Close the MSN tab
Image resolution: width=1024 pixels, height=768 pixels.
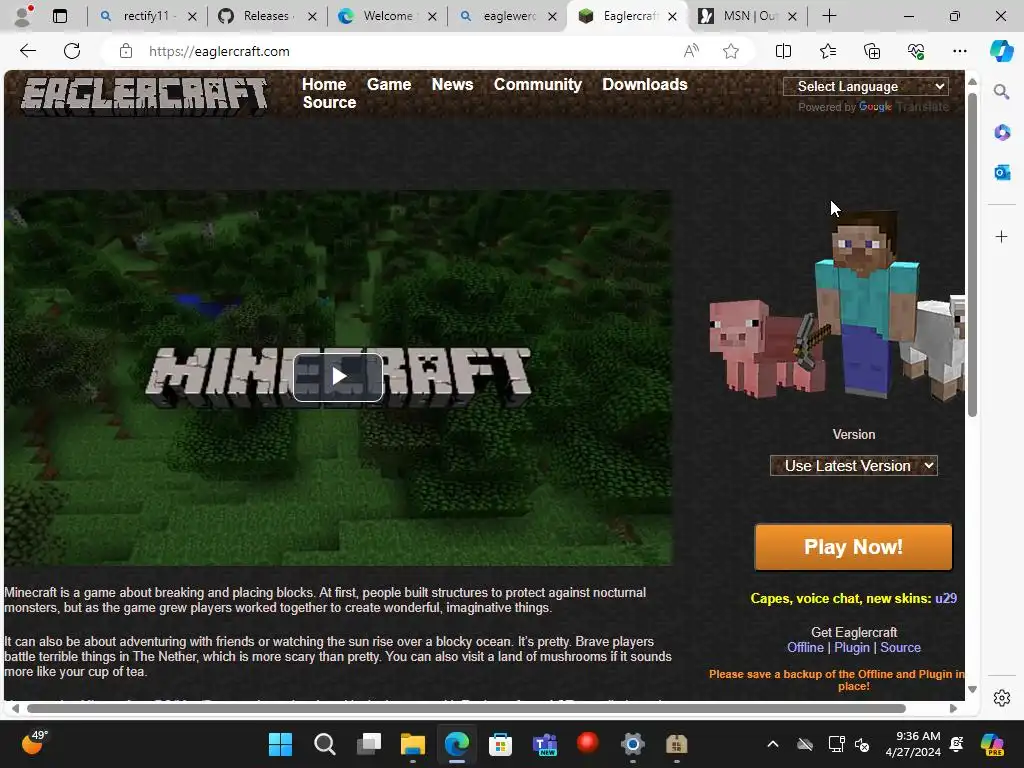coord(792,16)
